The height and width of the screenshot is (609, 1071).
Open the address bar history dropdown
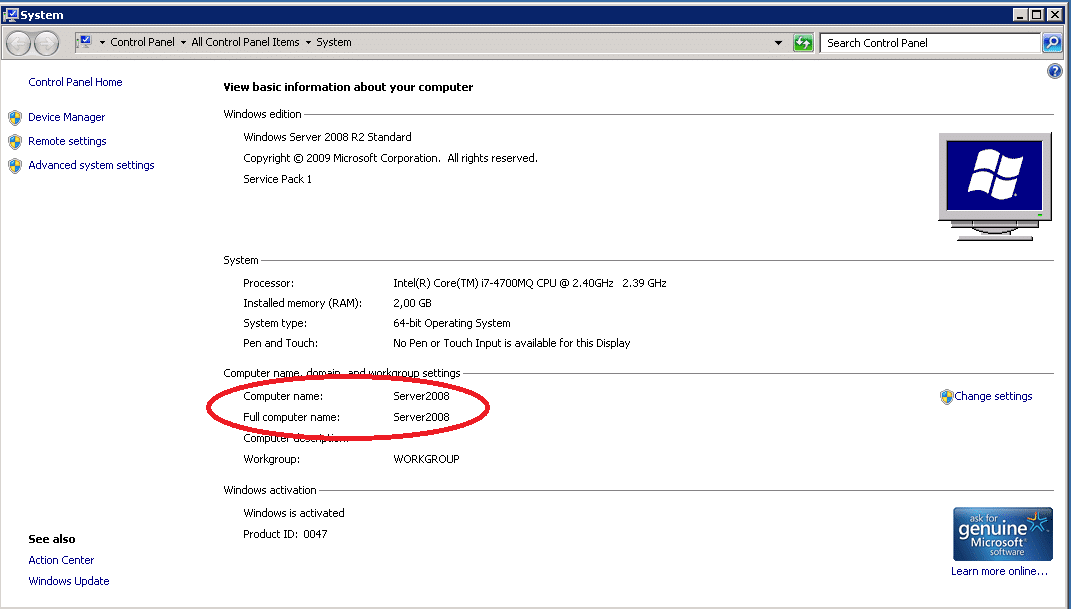778,43
